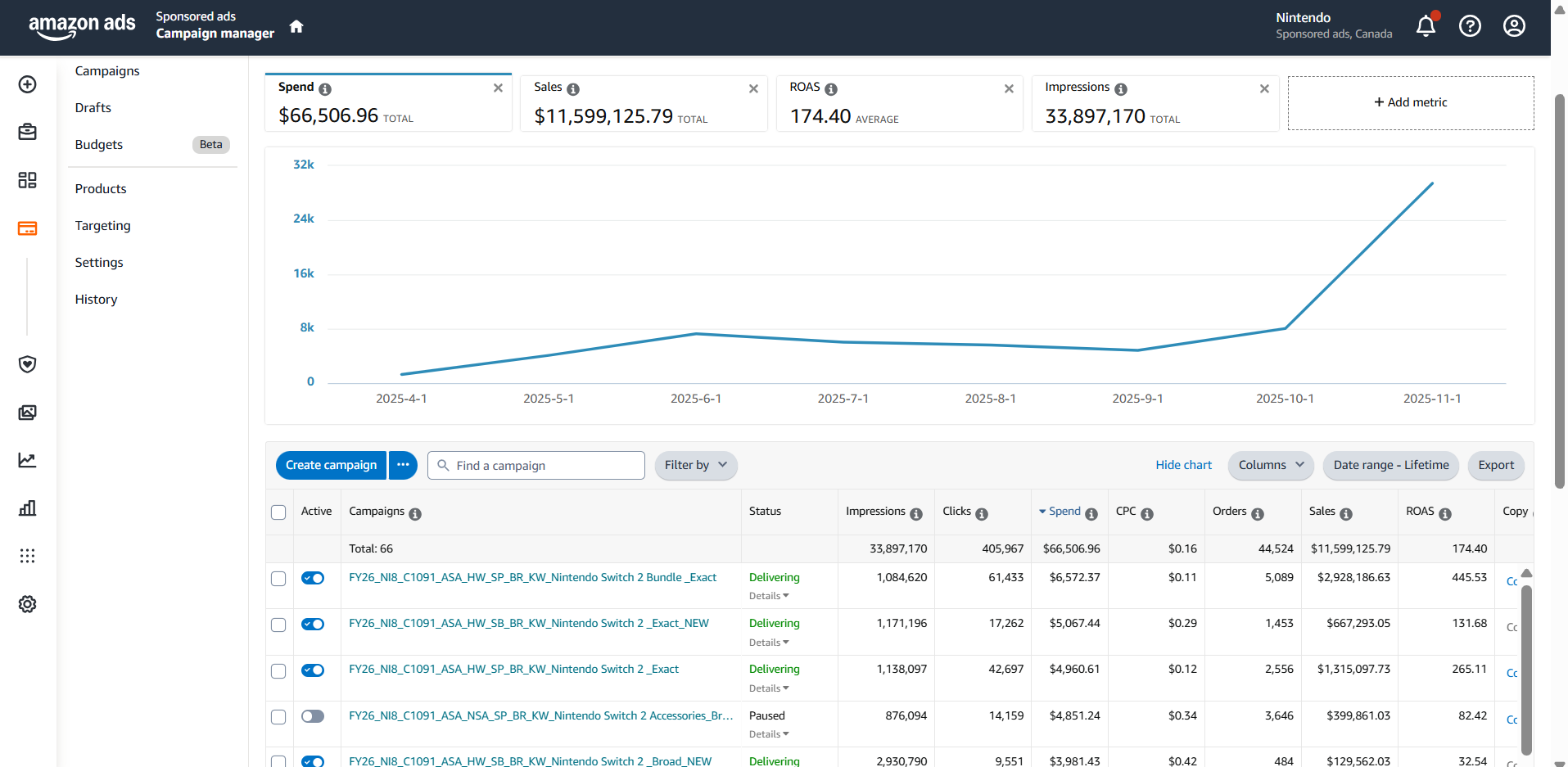This screenshot has height=767, width=1568.
Task: Open the Filter by dropdown
Action: click(695, 465)
